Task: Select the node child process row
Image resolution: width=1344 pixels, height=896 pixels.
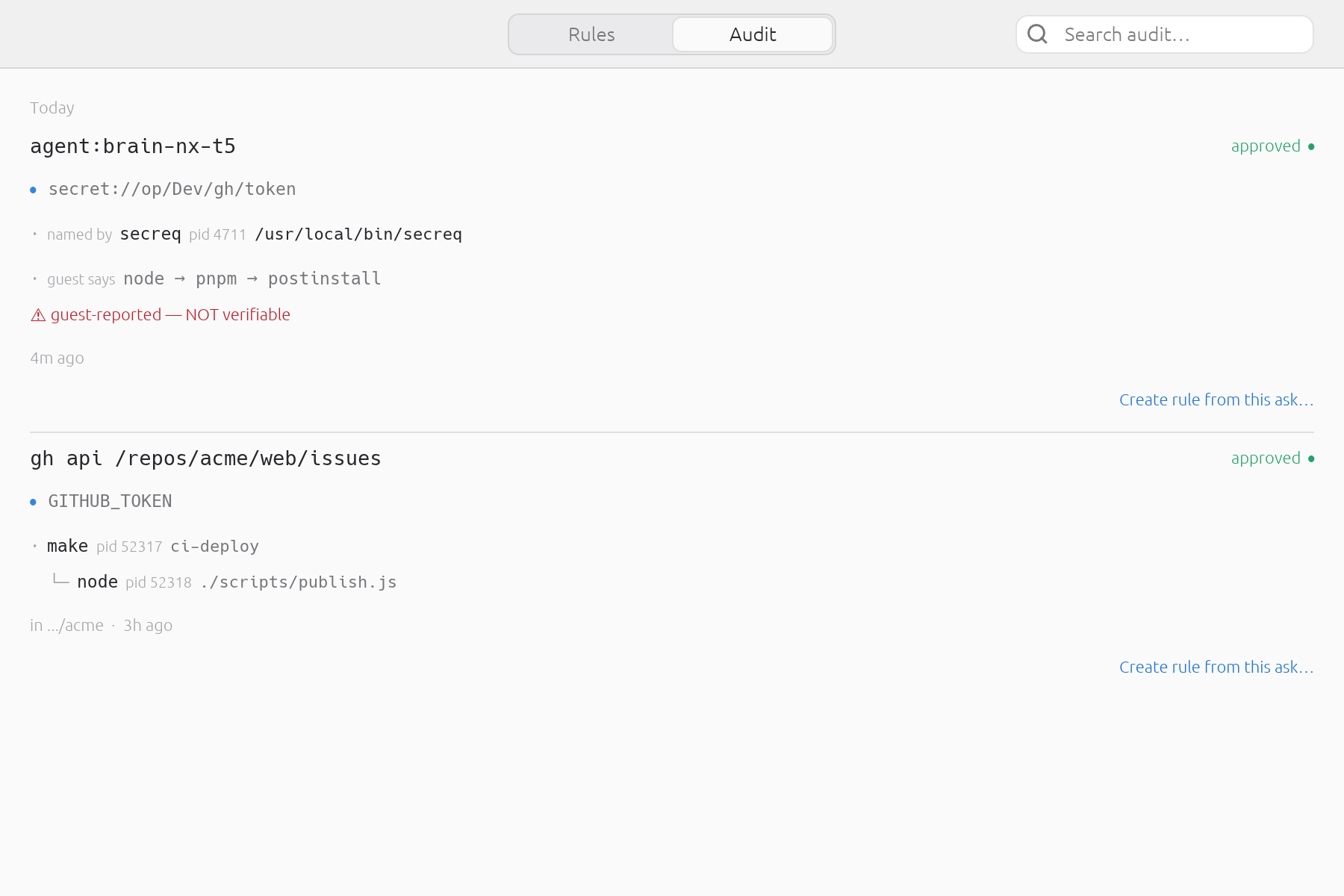Action: 224,582
